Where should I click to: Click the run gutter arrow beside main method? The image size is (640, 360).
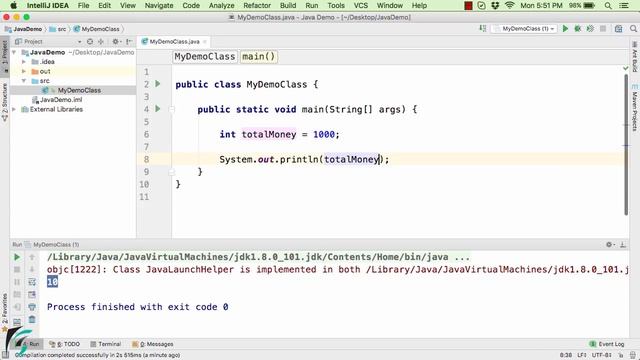tap(158, 109)
